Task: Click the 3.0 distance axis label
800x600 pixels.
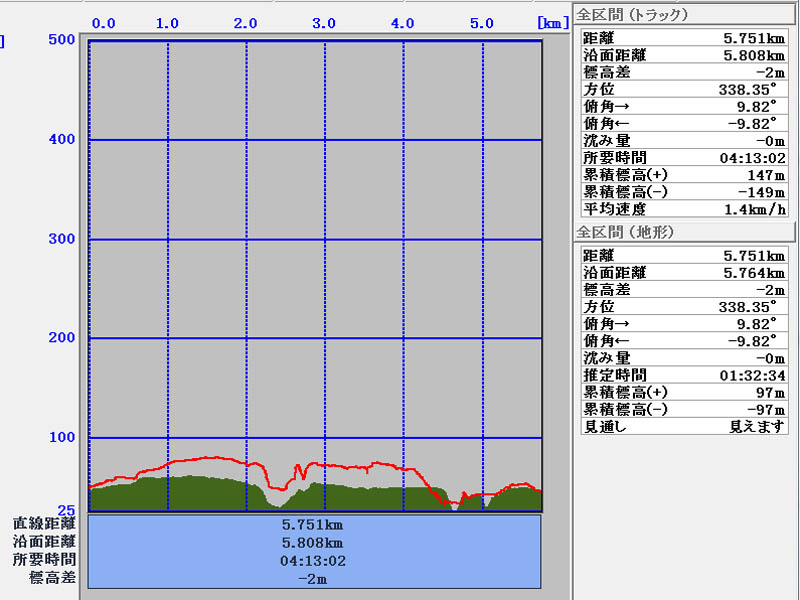Action: 323,23
